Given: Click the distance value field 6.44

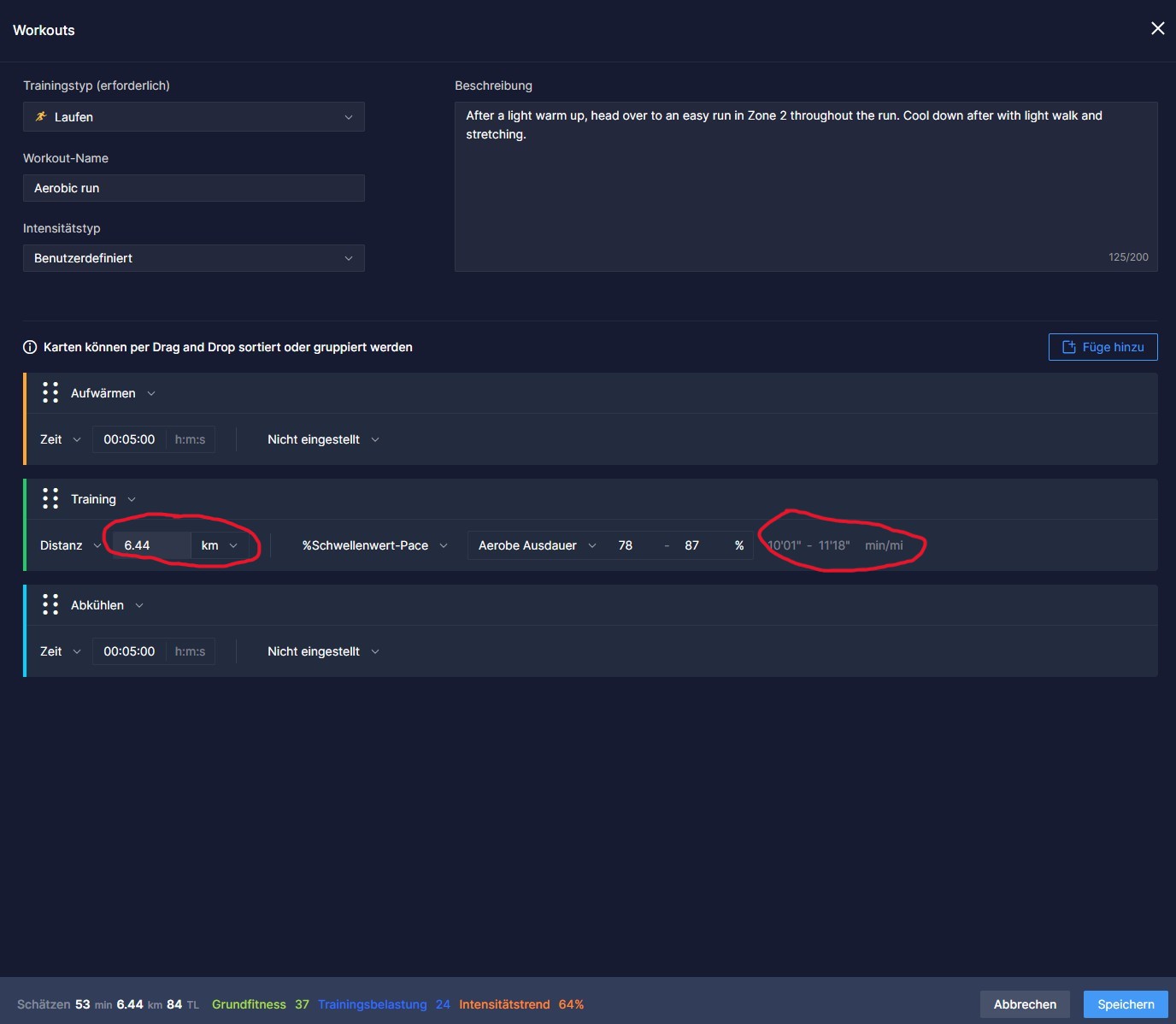Looking at the screenshot, I should tap(151, 545).
